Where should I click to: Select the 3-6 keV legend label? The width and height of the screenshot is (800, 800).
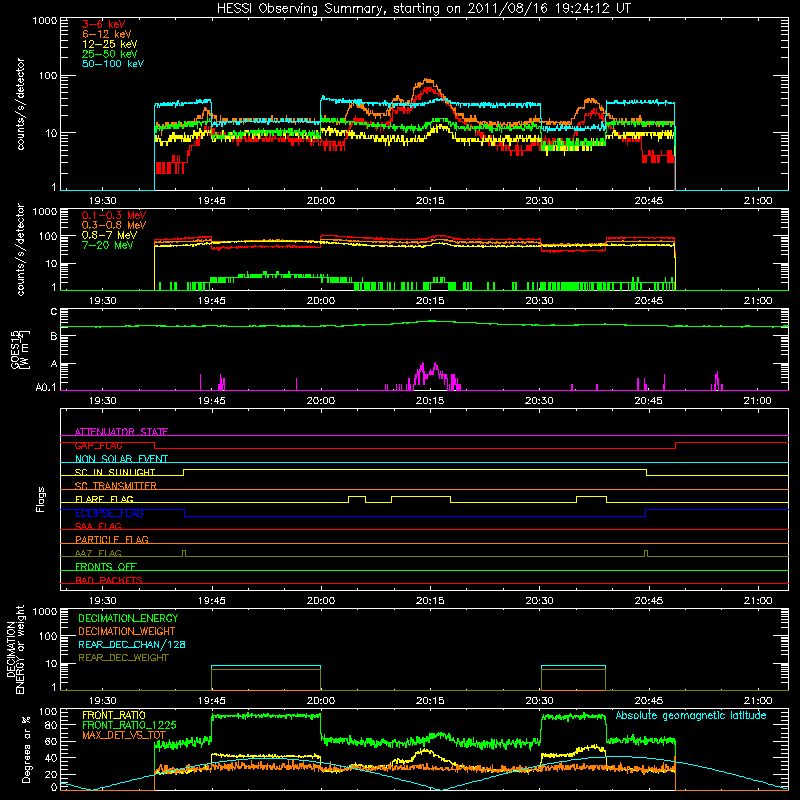103,24
